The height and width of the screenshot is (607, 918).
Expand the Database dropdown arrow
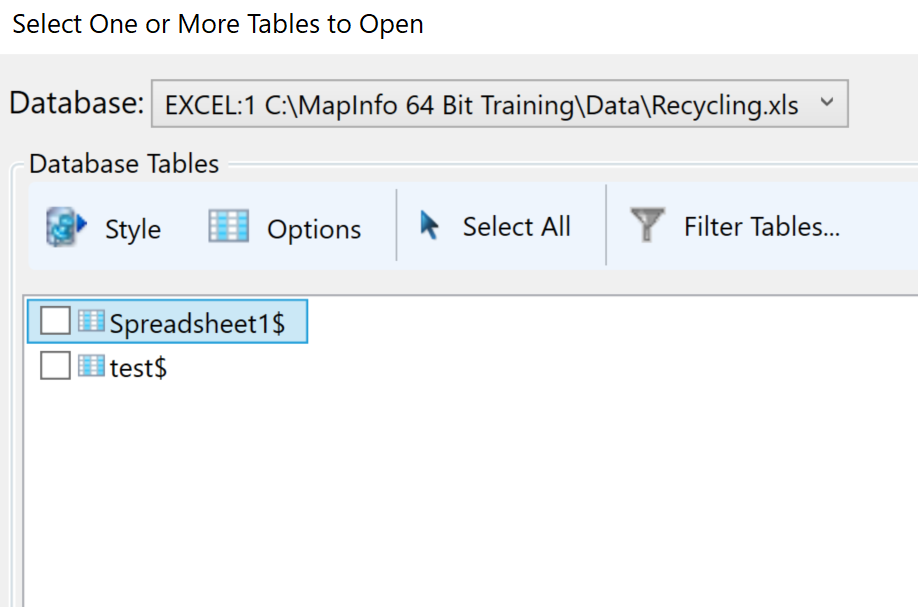(827, 102)
